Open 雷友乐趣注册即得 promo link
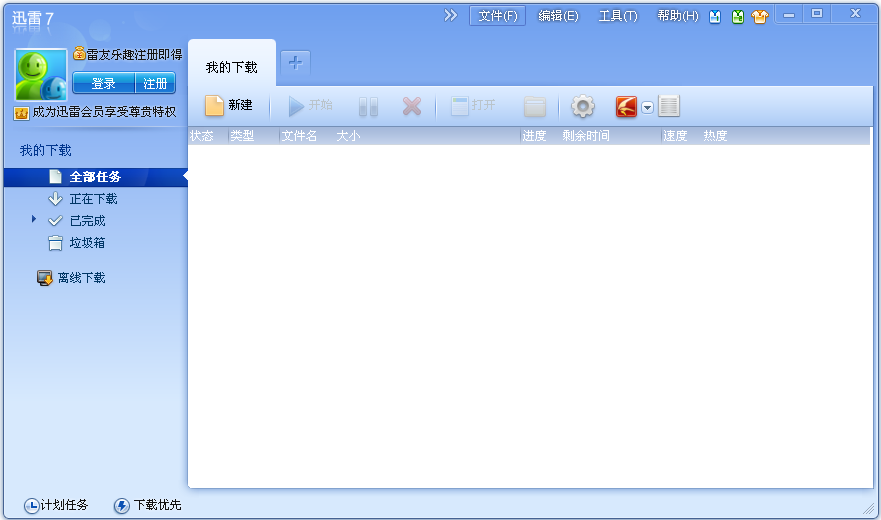 pos(134,55)
